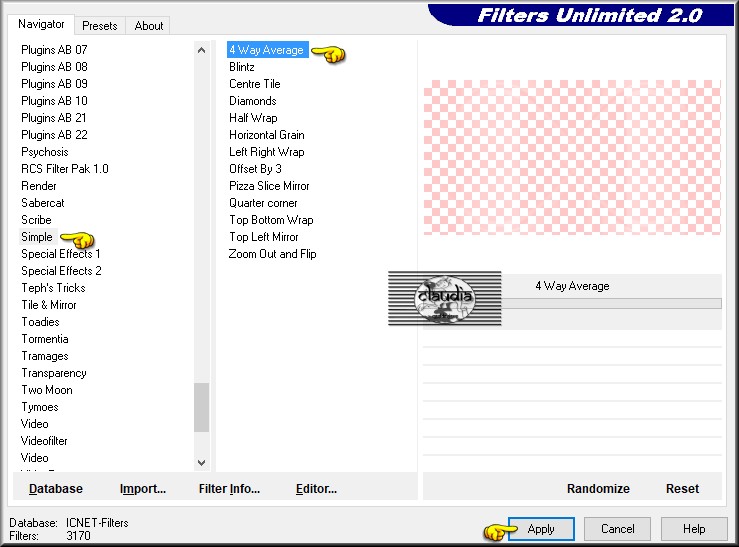Select Plugins AB 09 category
739x547 pixels.
54,84
